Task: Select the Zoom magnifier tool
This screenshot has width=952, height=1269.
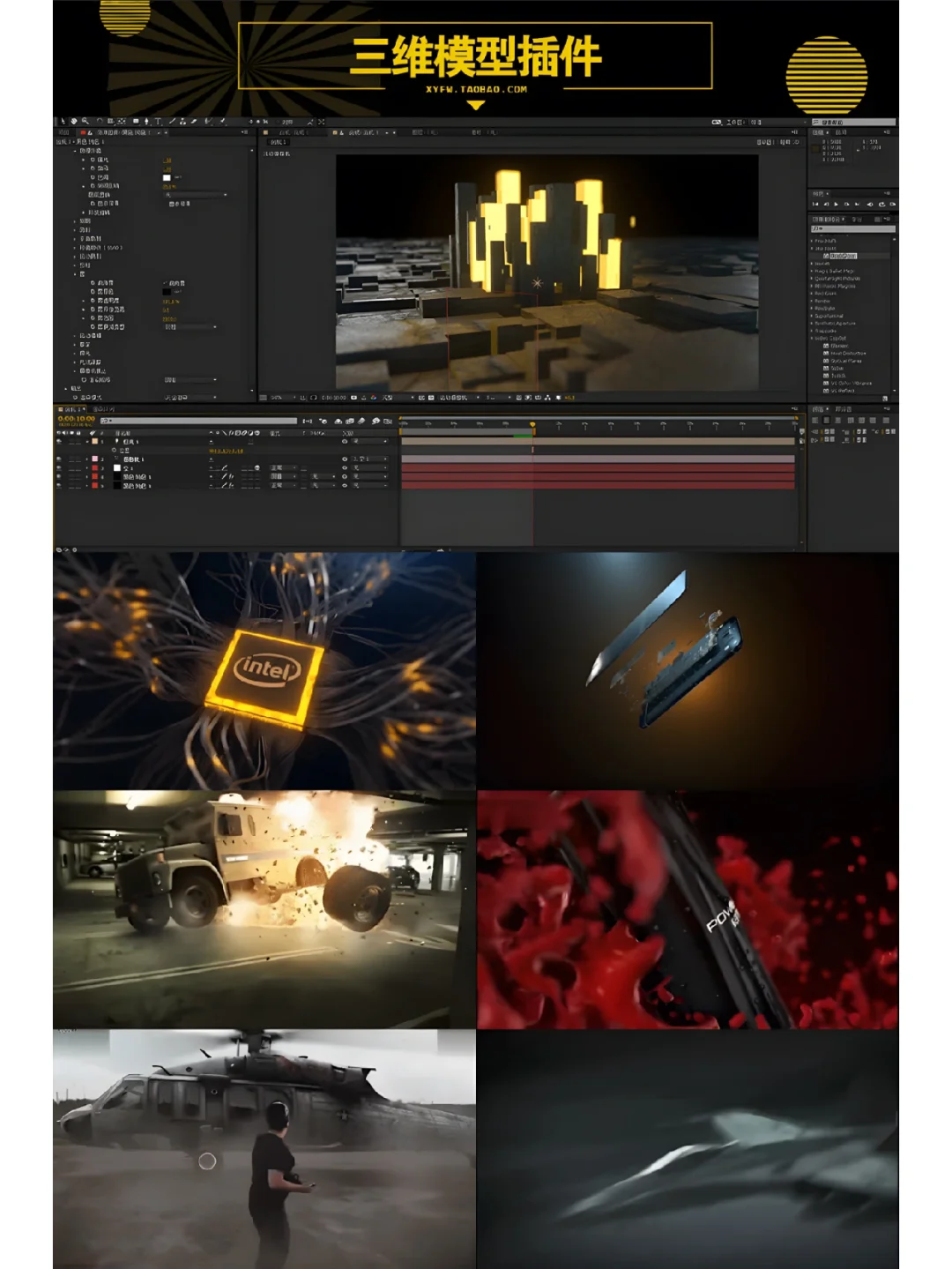Action: (x=85, y=122)
